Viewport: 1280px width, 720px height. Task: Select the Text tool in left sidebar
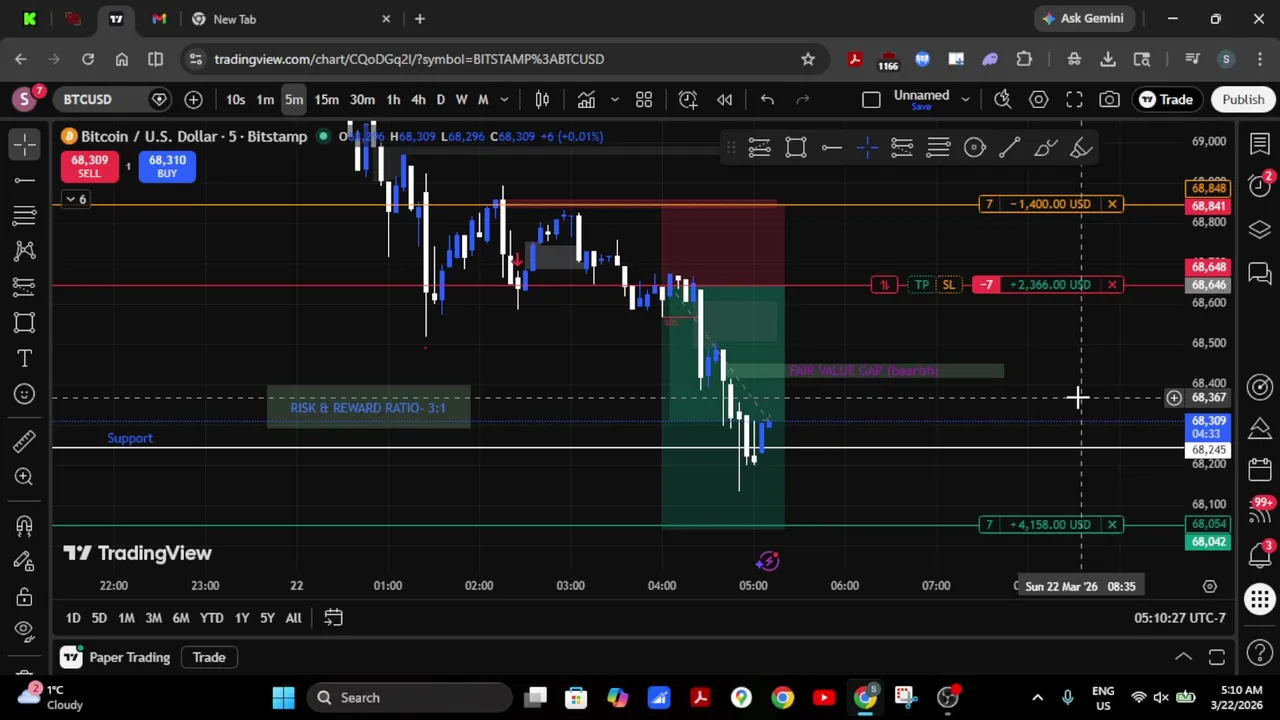pos(25,358)
